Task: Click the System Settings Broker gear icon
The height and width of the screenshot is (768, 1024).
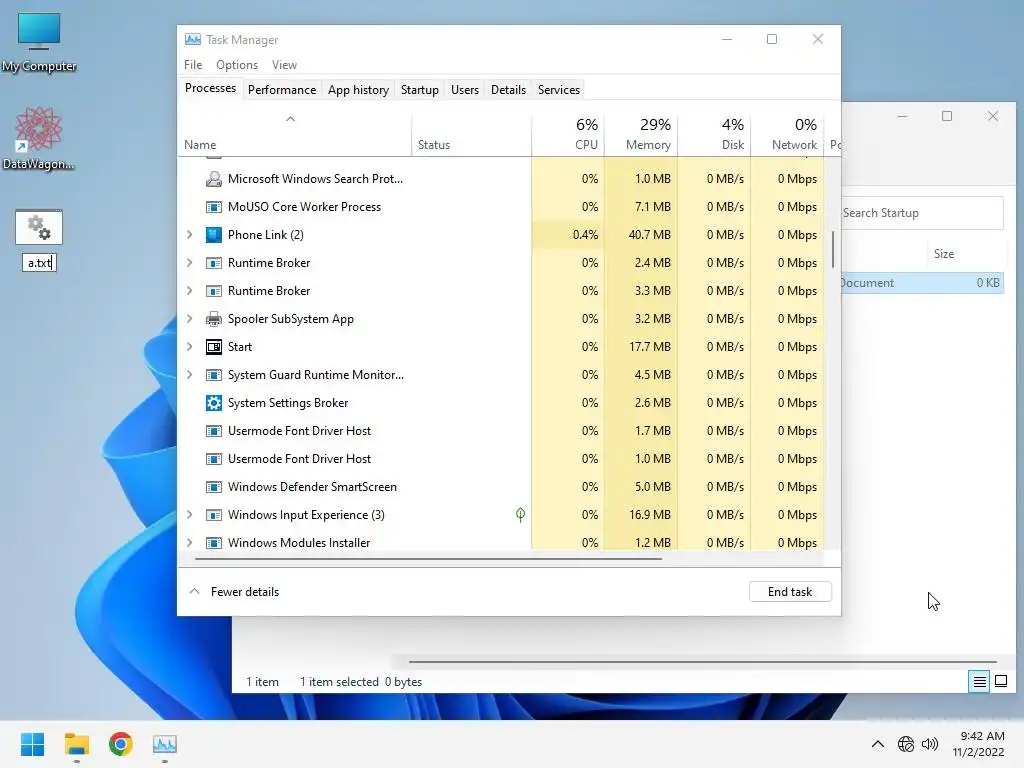Action: [214, 403]
